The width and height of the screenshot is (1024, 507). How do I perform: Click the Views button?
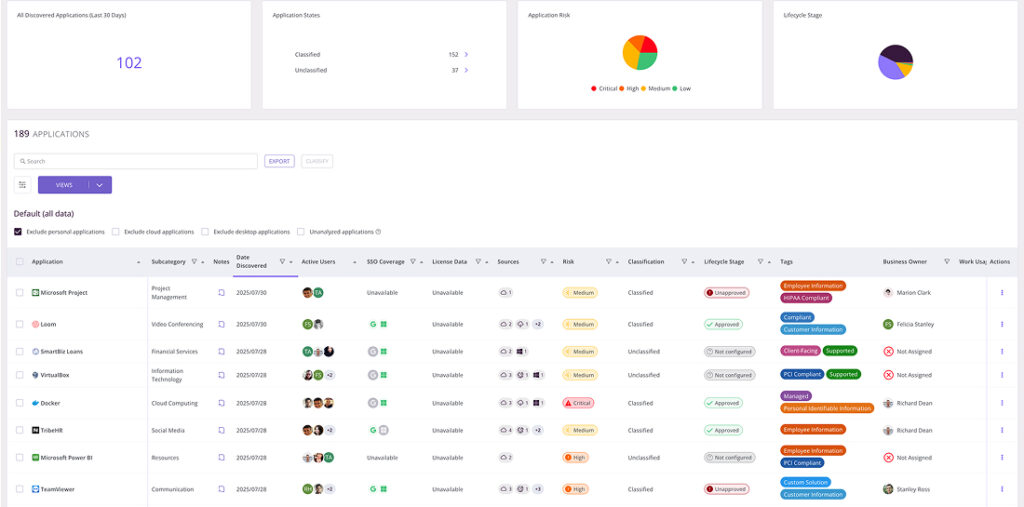(64, 185)
